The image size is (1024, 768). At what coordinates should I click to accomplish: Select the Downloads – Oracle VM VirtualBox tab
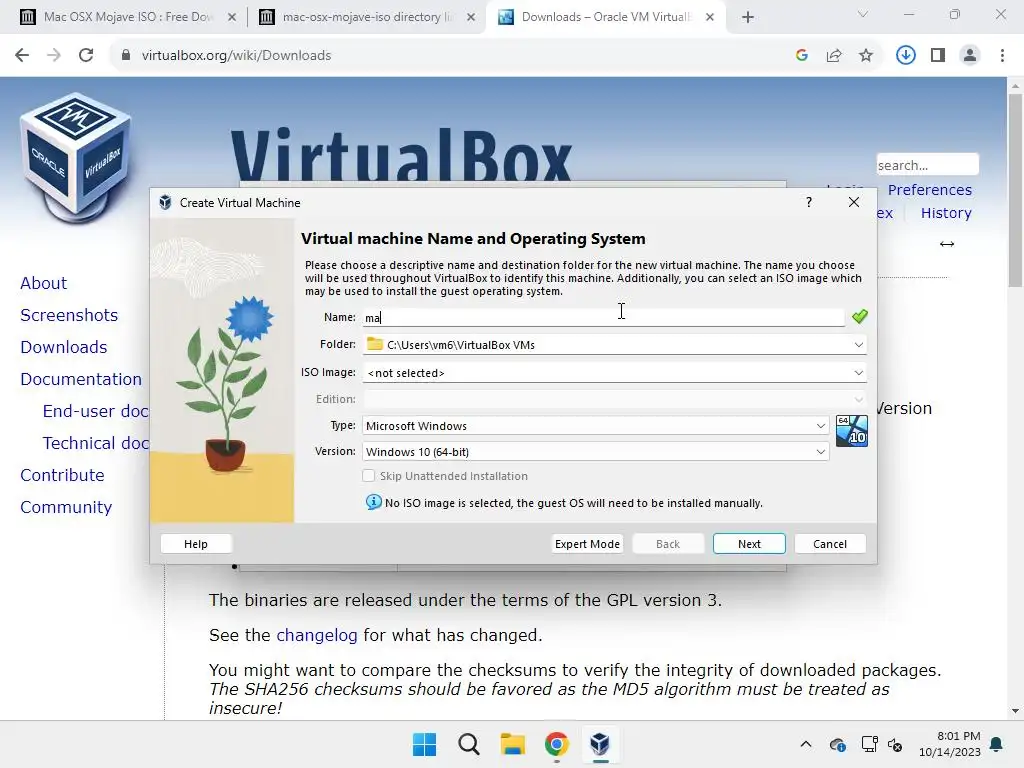(604, 17)
